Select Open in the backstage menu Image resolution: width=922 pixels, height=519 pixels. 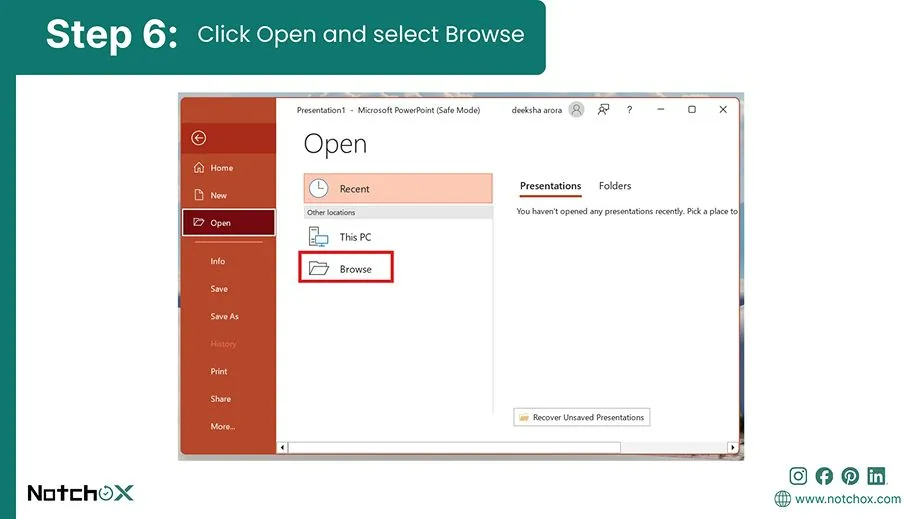pos(229,223)
